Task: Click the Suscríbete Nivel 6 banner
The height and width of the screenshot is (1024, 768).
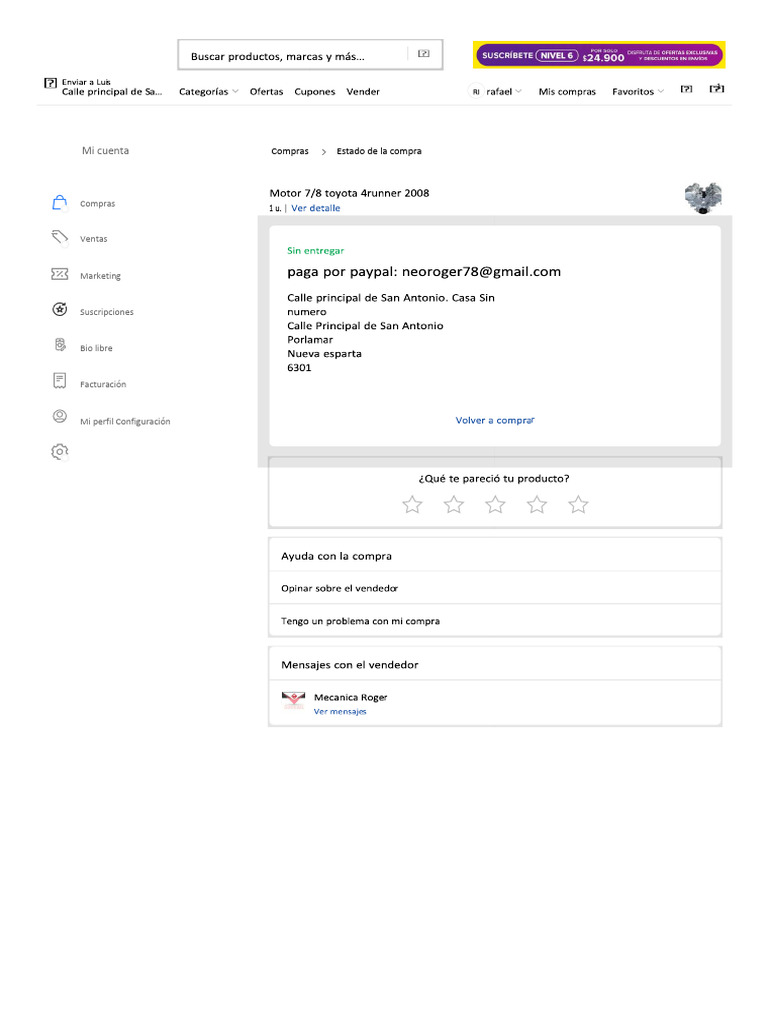Action: 599,56
